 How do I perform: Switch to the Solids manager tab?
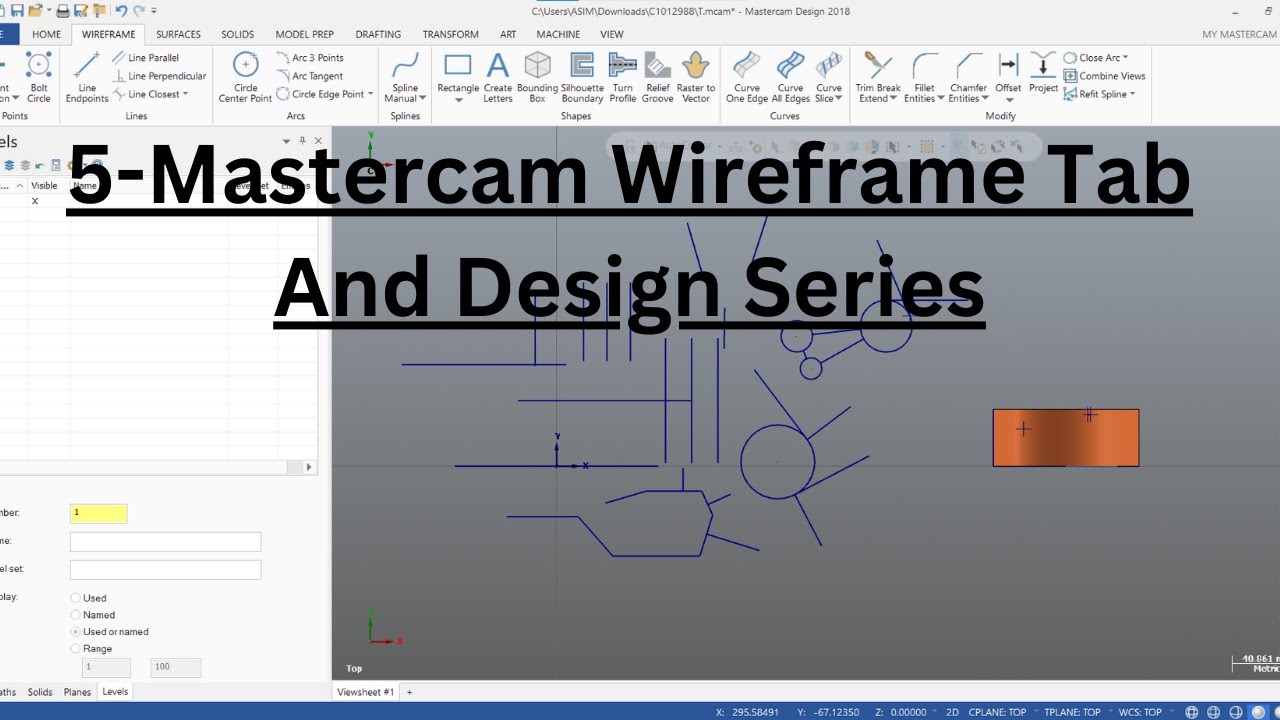pos(40,692)
